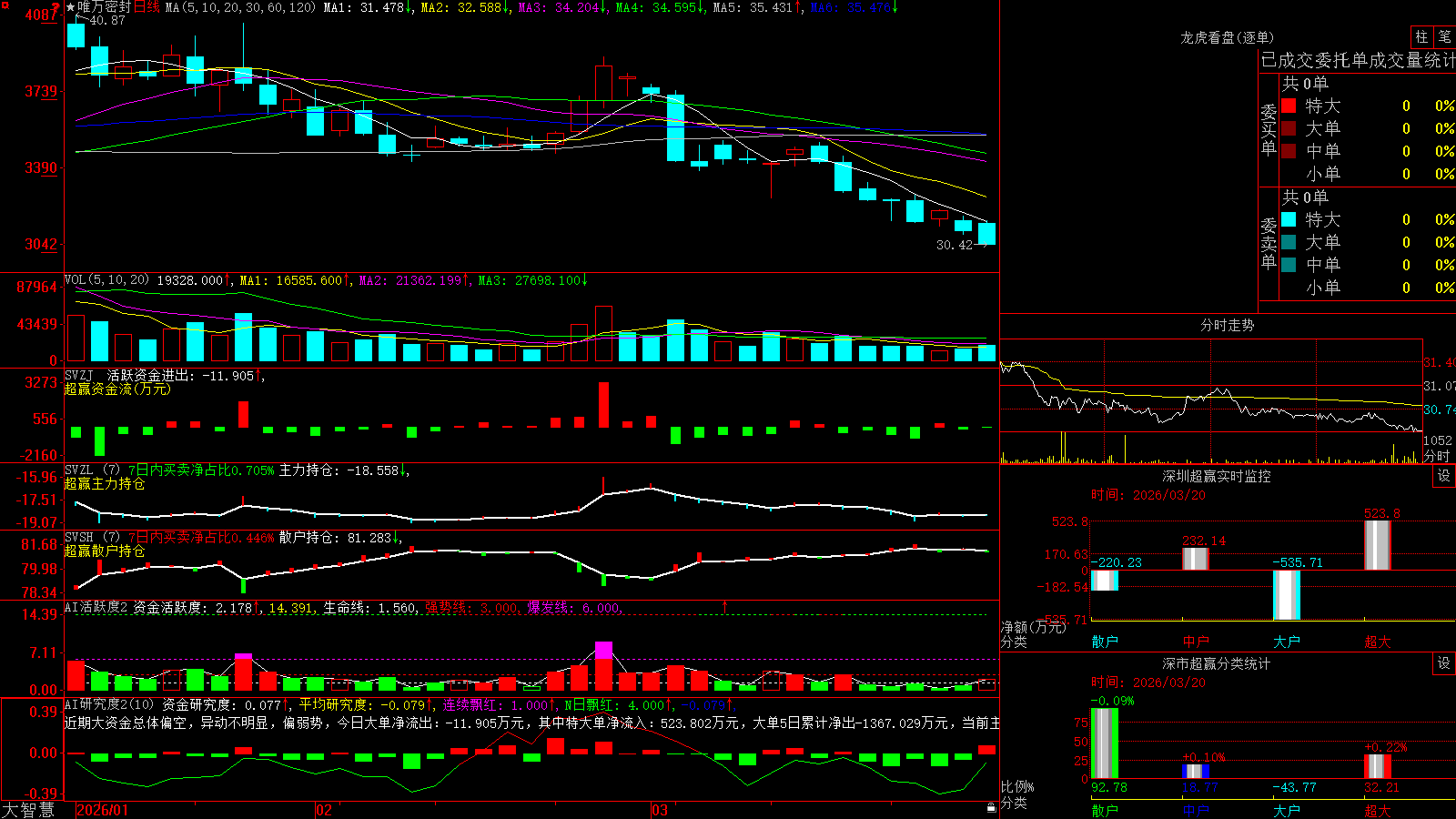Click the MA1: 31.478 value

point(364,7)
